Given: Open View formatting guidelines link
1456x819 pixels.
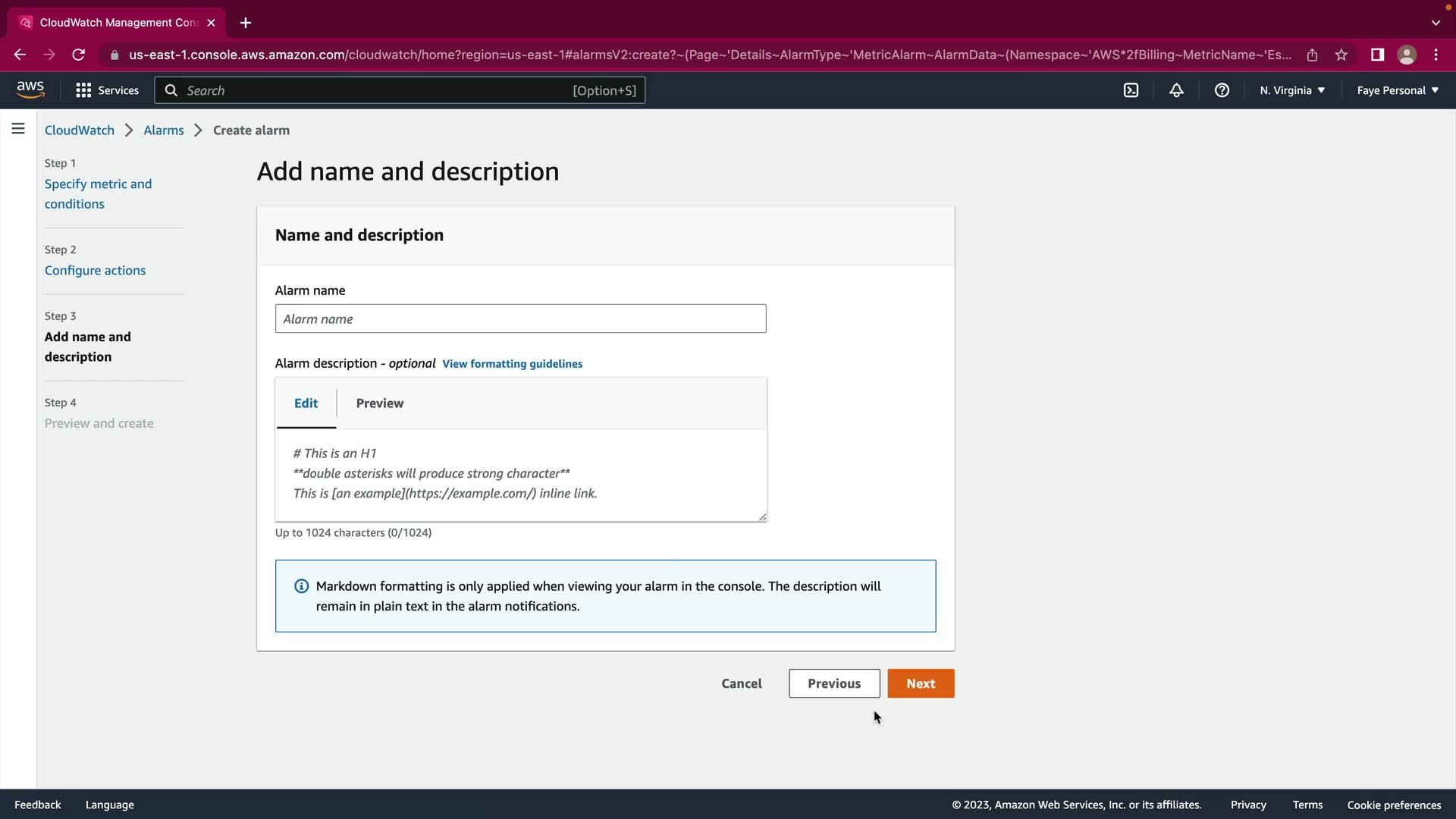Looking at the screenshot, I should (x=512, y=364).
